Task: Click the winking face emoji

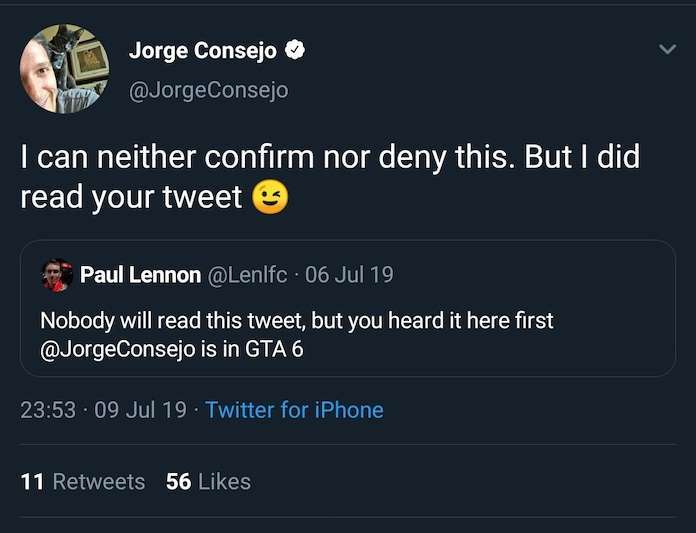Action: pos(270,197)
